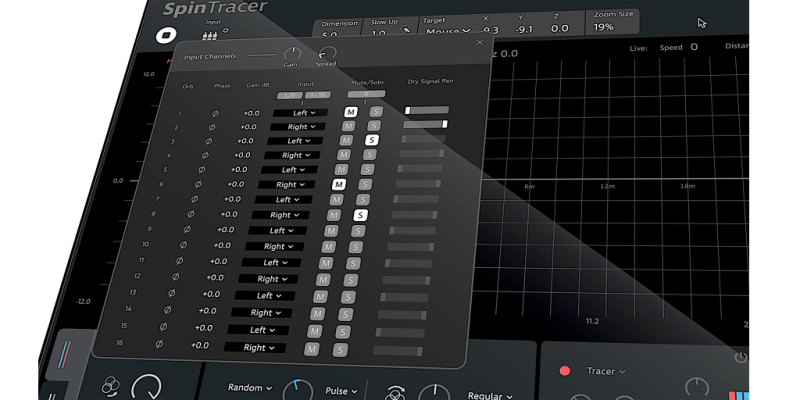The image size is (800, 400).
Task: Toggle the power icon above Tracer panel
Action: click(741, 357)
